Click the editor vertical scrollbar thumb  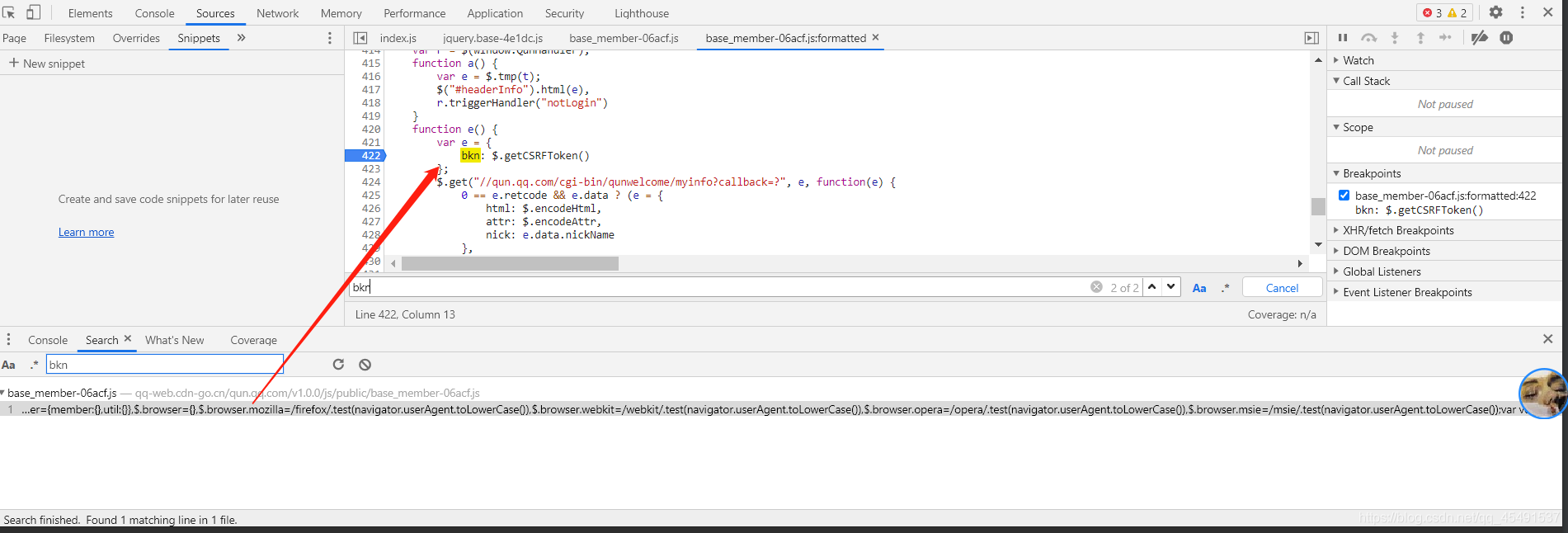[1318, 206]
